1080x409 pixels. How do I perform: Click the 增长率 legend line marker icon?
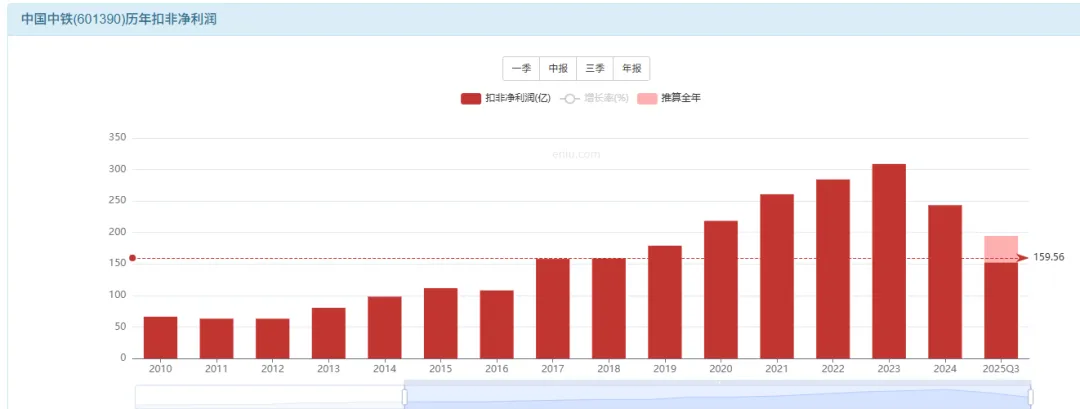tap(569, 98)
